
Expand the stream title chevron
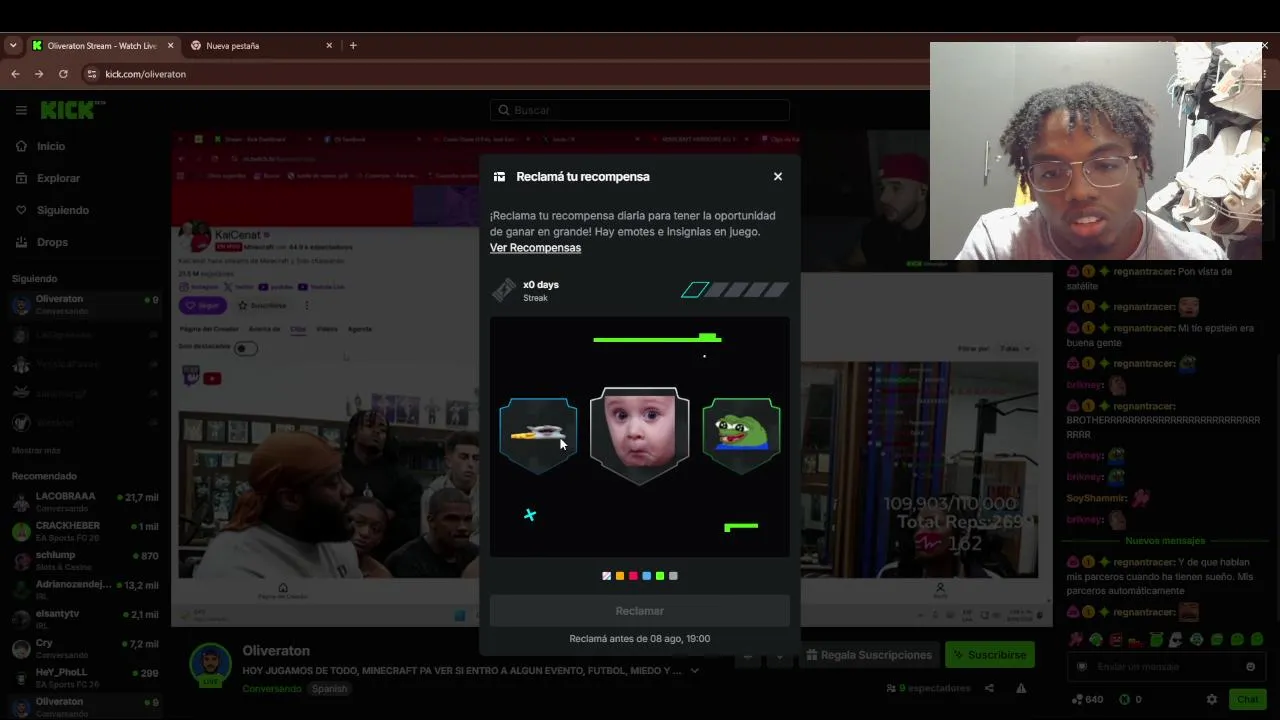[x=695, y=671]
